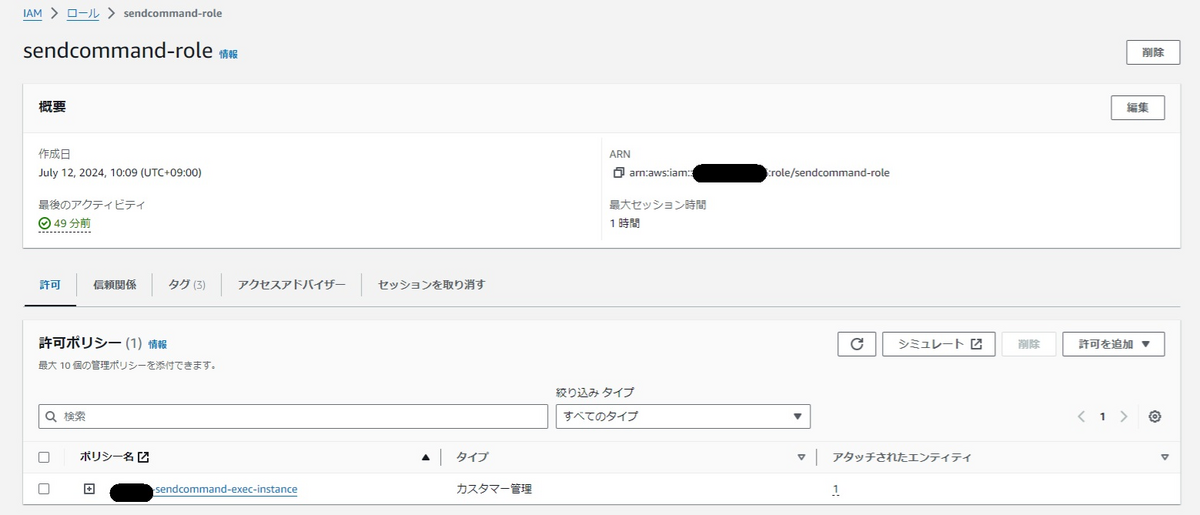Click the 絞り込み タイプ label

595,392
